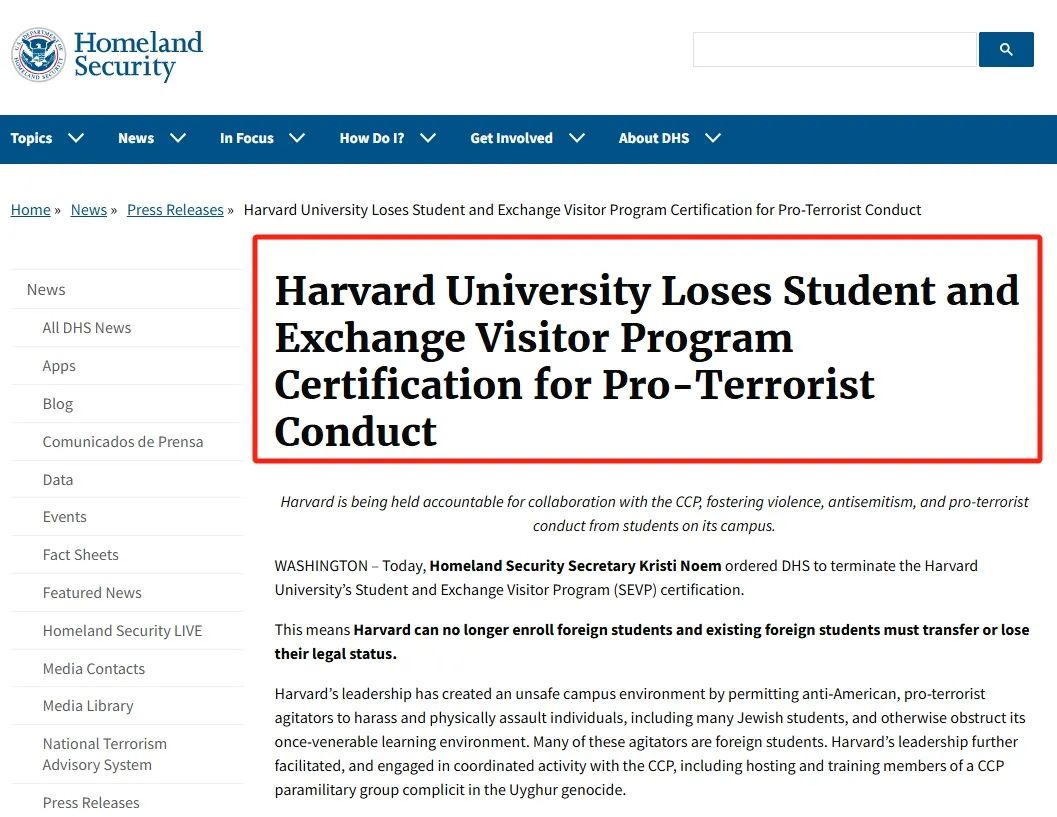This screenshot has height=817, width=1057.
Task: Expand the About DHS chevron arrow
Action: point(713,138)
